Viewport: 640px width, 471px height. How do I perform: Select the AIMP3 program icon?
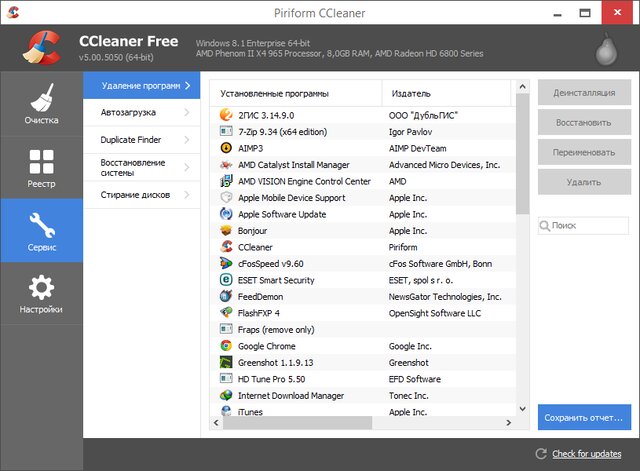tap(226, 148)
